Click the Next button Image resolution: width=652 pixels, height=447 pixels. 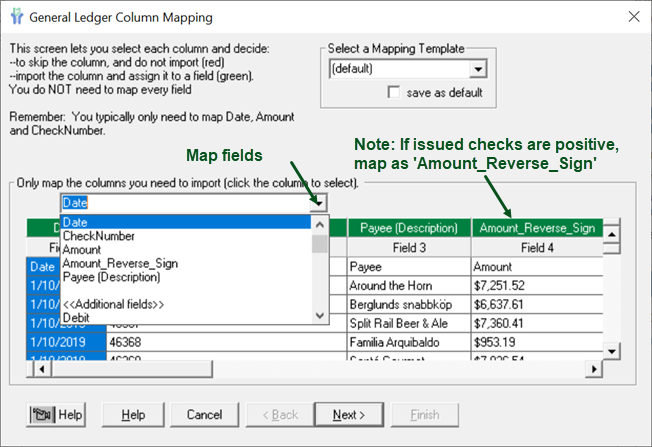(x=347, y=415)
